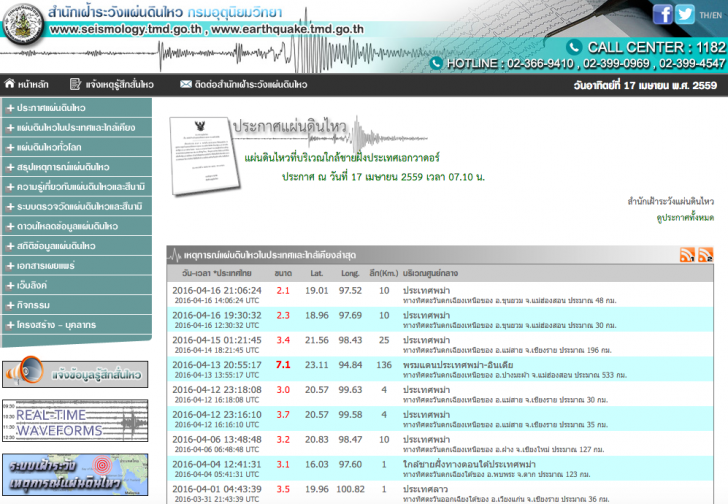Open กิจกรรม sidebar item
This screenshot has height=504, width=728.
77,305
